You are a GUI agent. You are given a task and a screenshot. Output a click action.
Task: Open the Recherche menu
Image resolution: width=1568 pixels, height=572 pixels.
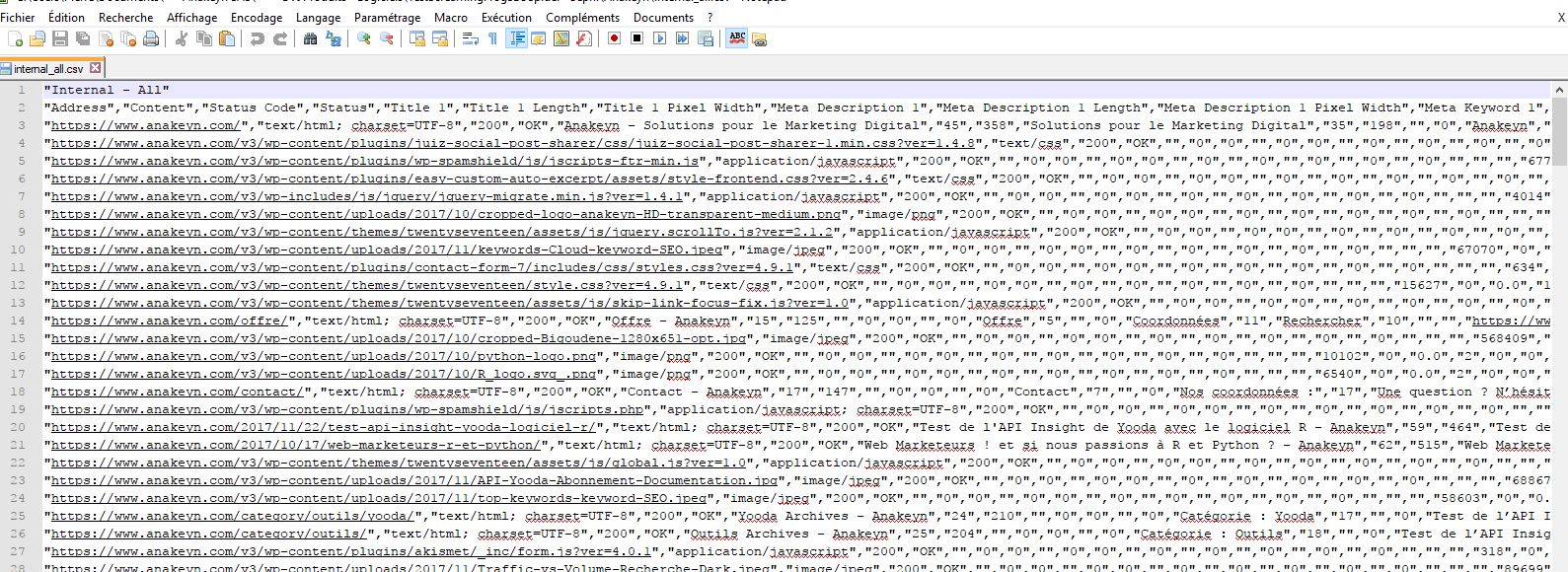point(126,17)
